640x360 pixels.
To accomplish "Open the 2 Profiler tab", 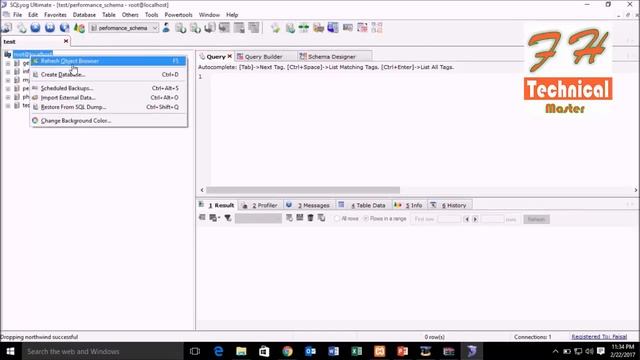I will pos(261,205).
